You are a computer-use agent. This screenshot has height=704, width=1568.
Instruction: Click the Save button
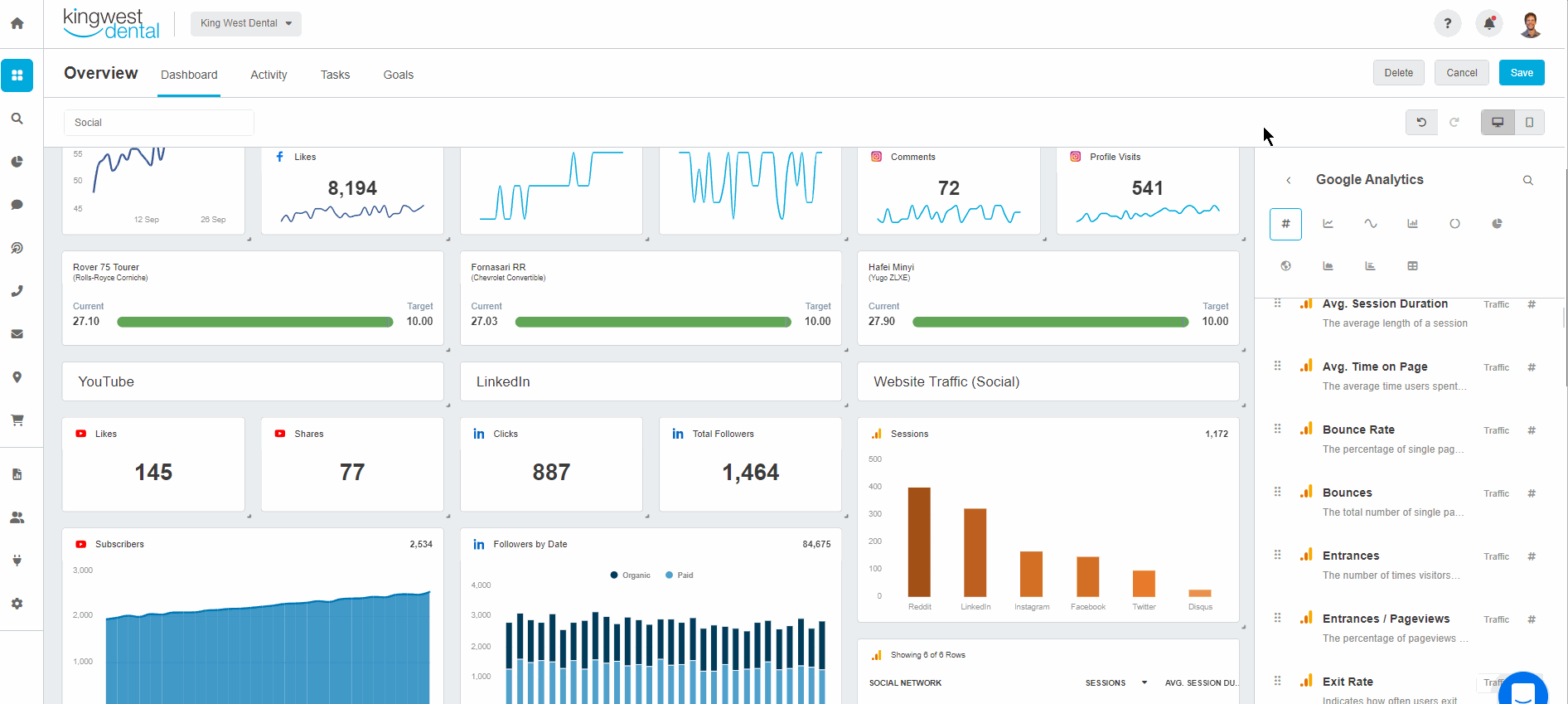[1521, 73]
